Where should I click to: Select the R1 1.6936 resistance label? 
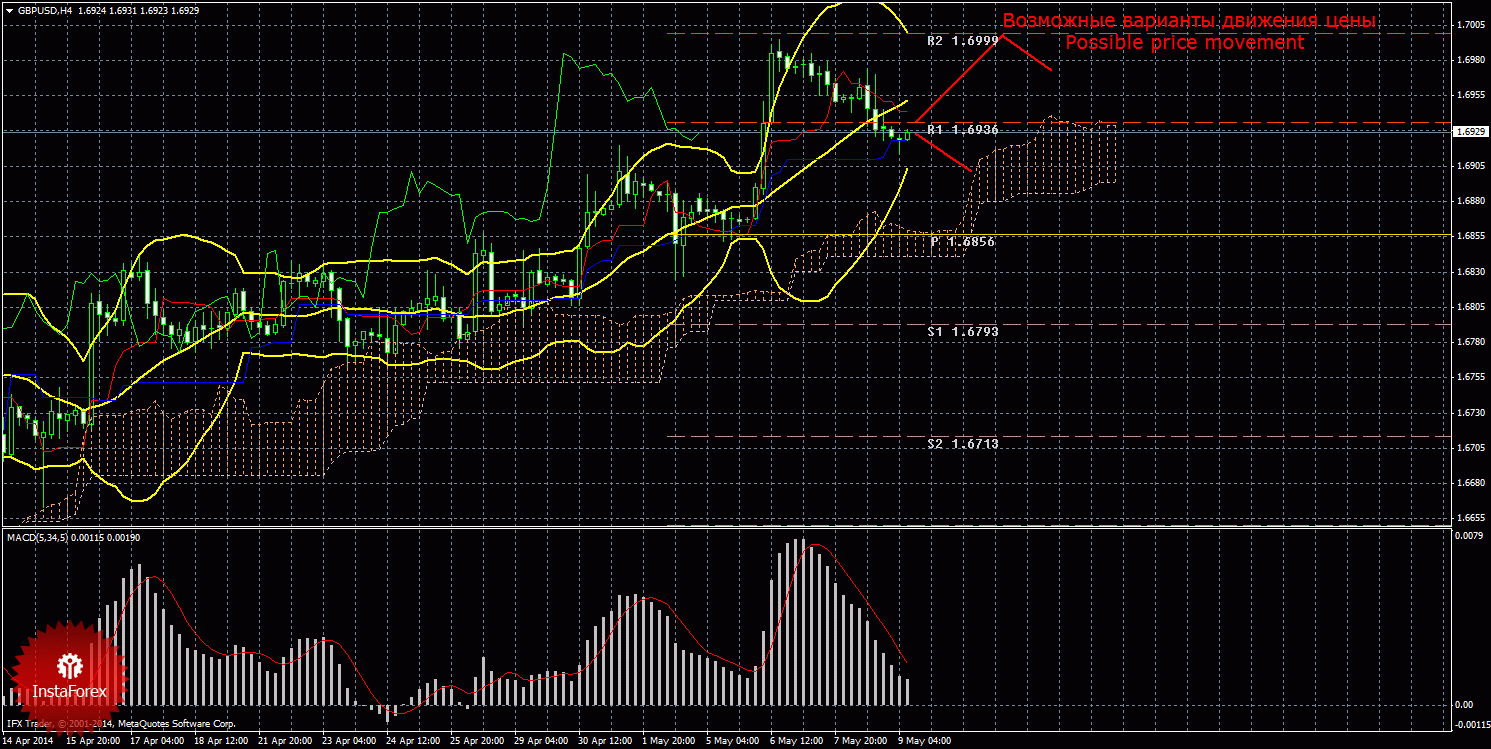tap(961, 130)
